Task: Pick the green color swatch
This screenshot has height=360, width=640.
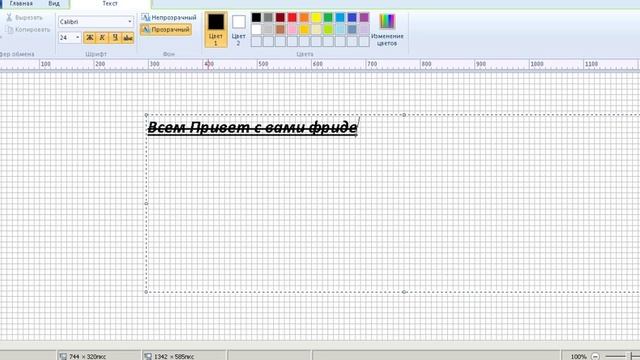Action: point(328,18)
